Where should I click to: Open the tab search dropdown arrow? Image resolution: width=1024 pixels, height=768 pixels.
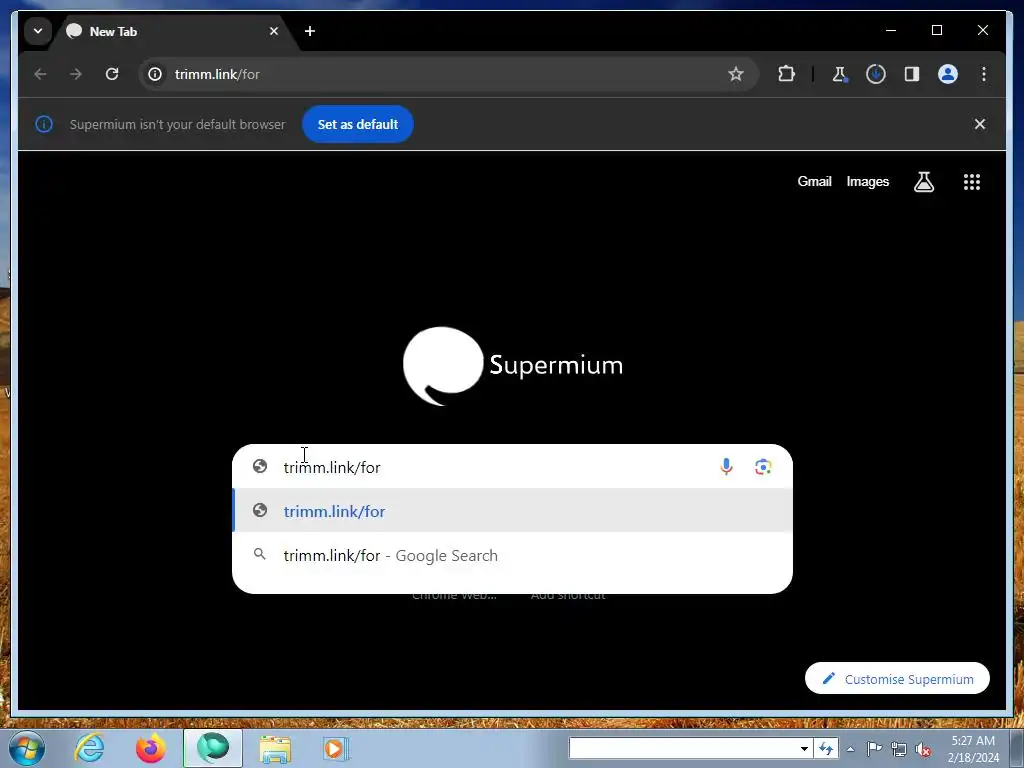point(38,31)
